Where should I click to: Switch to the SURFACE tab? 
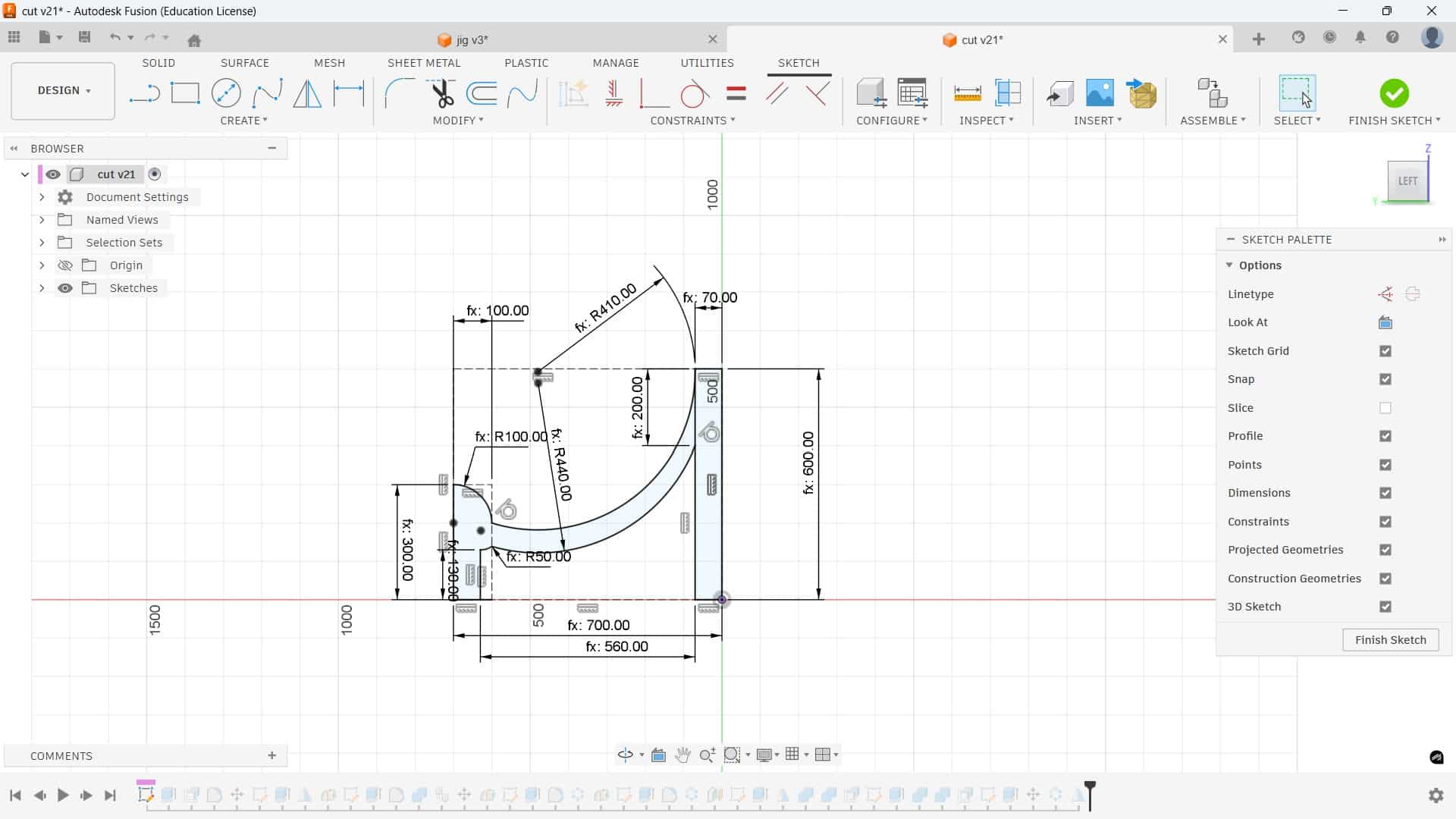(x=244, y=63)
